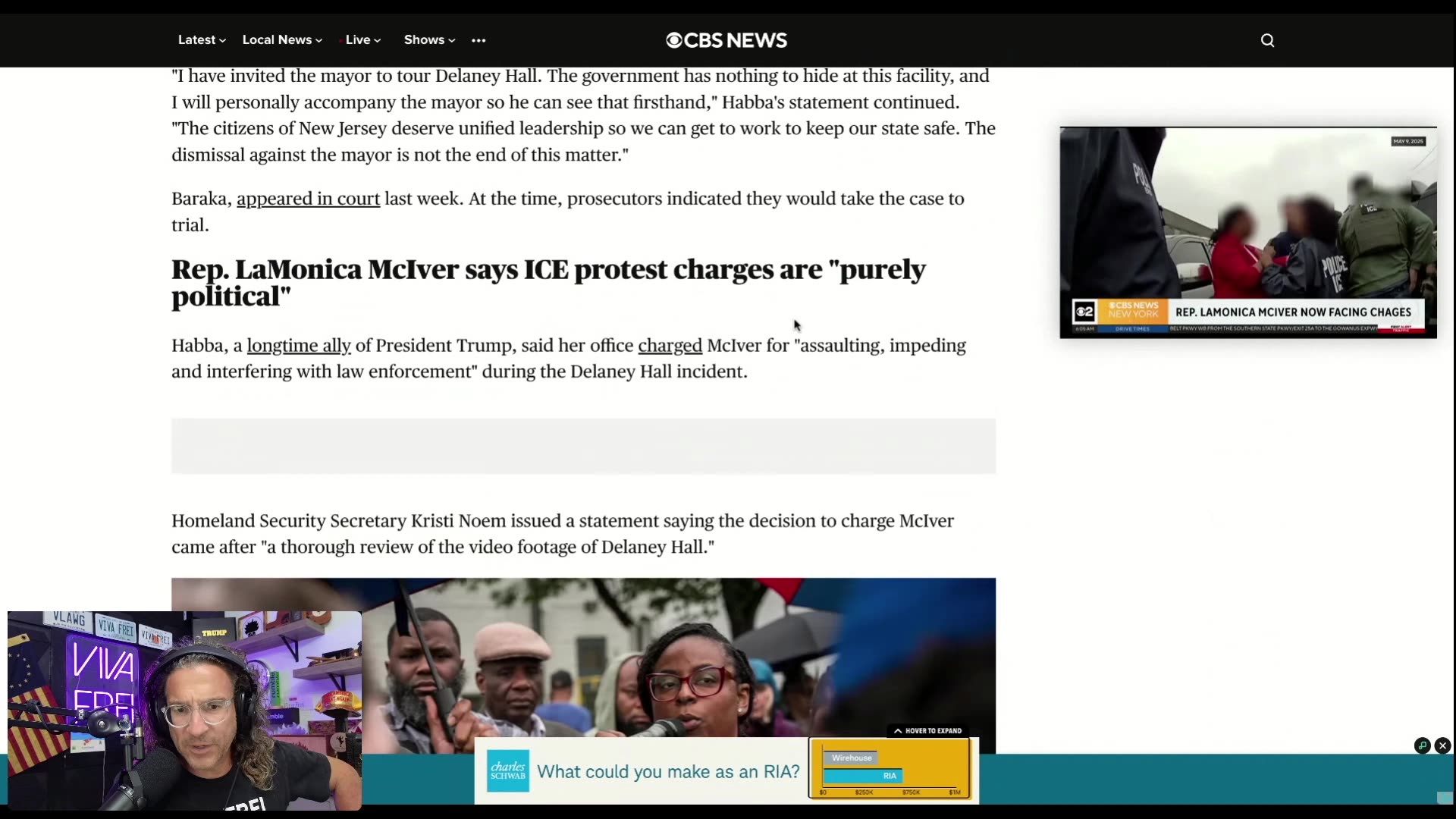Dismiss the Charles Schwab ad with the X icon
This screenshot has height=819, width=1456.
[1442, 745]
